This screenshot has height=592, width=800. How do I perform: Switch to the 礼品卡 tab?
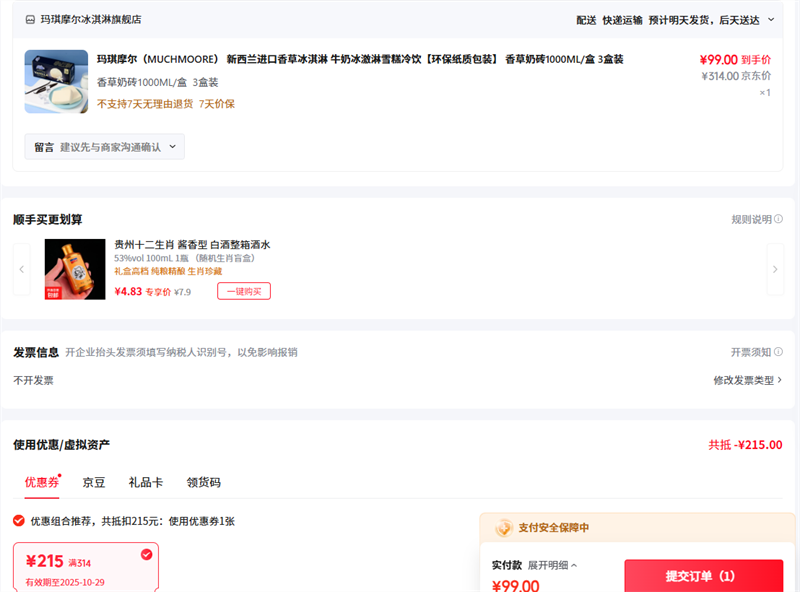click(146, 482)
